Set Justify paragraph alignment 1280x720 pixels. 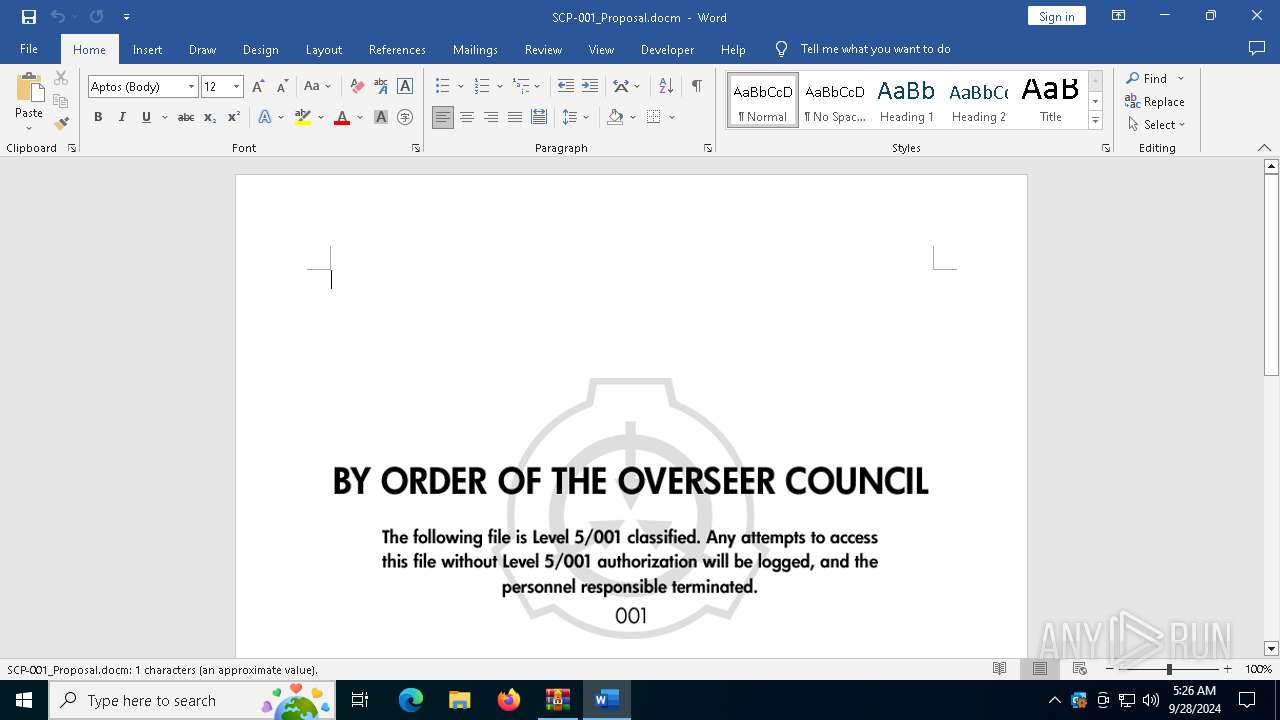point(515,117)
